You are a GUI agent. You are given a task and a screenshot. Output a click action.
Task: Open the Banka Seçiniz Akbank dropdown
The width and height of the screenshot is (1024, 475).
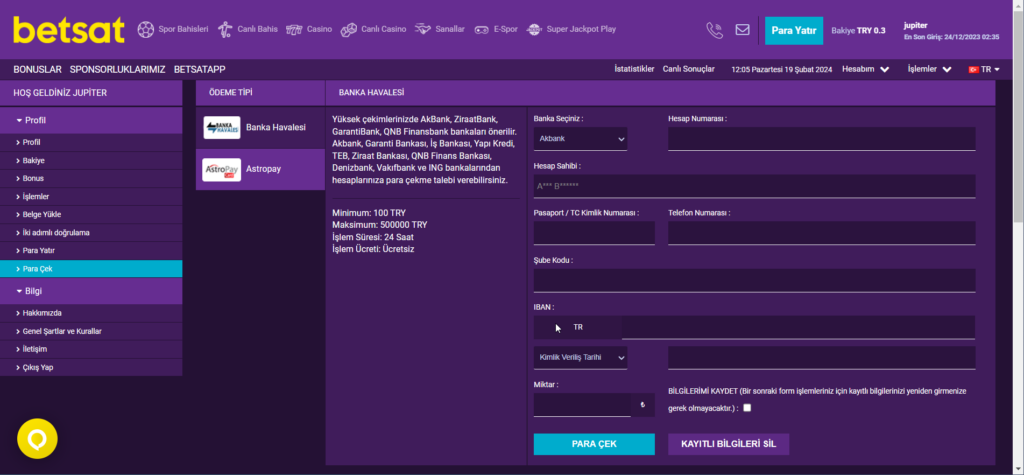pyautogui.click(x=581, y=139)
